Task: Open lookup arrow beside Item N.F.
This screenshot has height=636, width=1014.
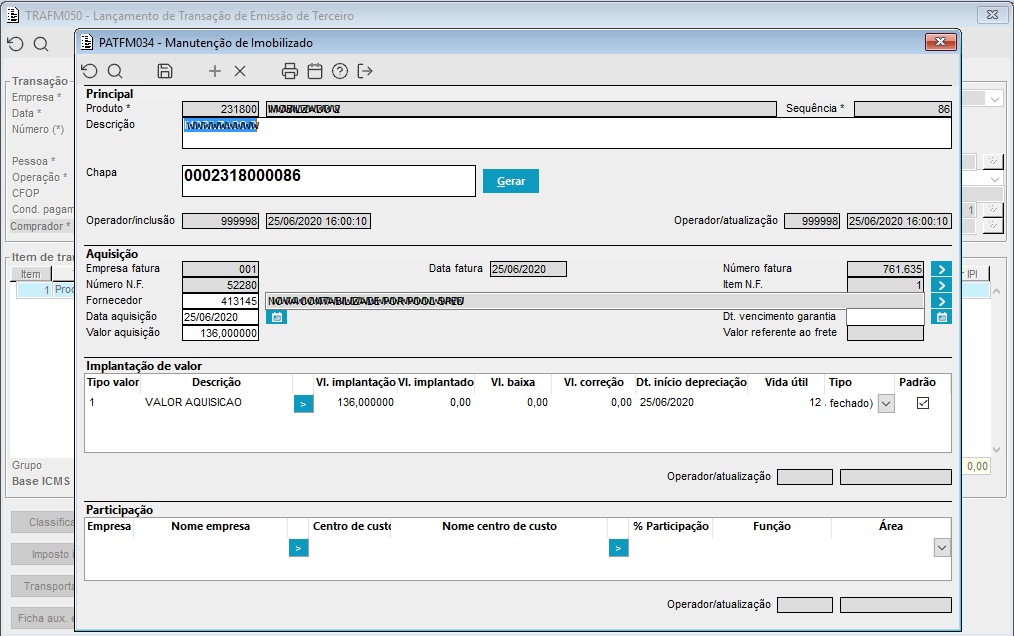Action: pos(942,285)
